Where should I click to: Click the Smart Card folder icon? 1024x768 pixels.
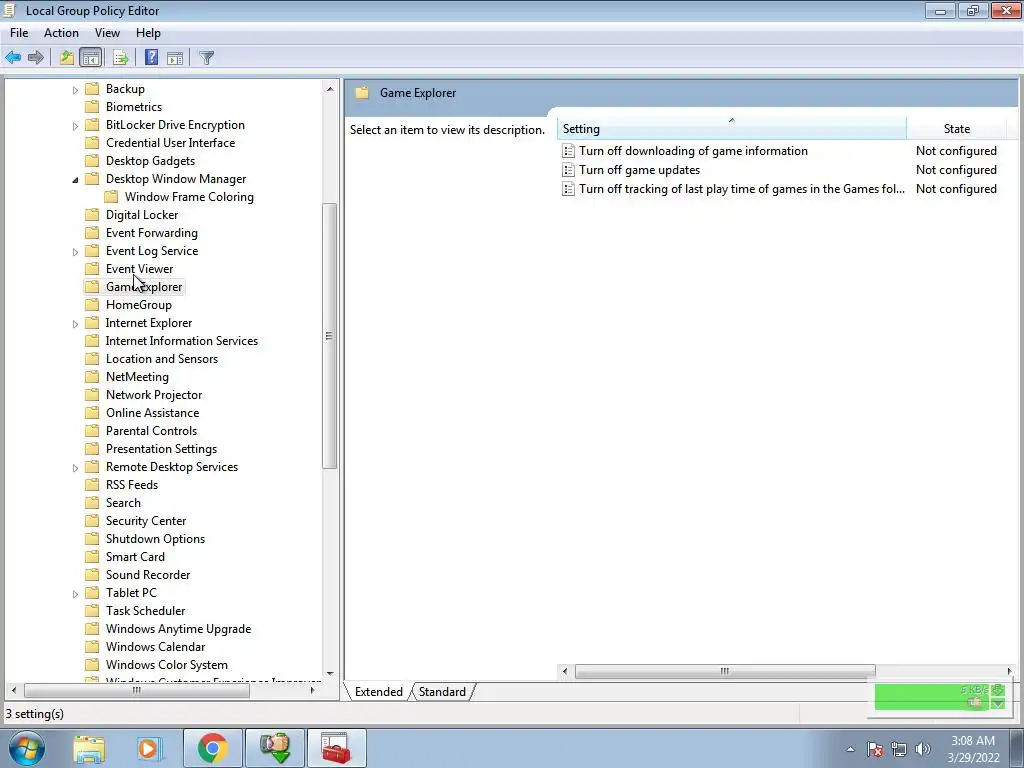pos(93,556)
